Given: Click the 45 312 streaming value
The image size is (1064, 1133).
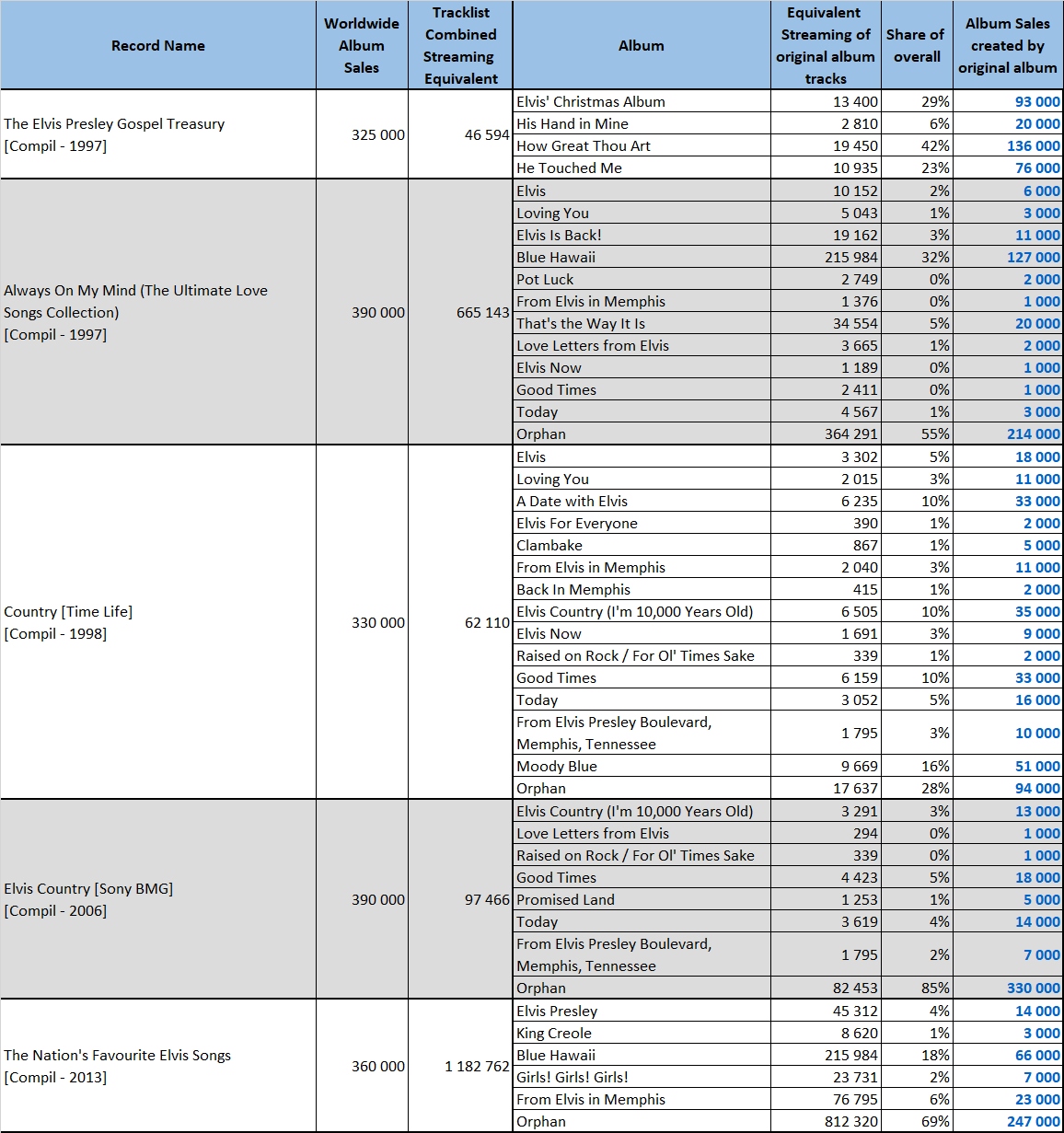Looking at the screenshot, I should pyautogui.click(x=826, y=1011).
